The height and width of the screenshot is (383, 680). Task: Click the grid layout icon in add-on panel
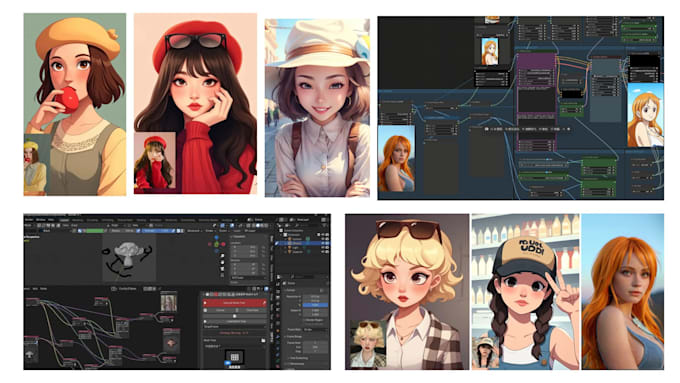pyautogui.click(x=235, y=357)
